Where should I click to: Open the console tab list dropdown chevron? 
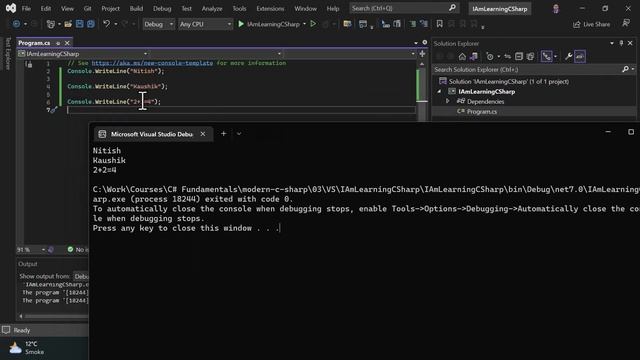[x=239, y=134]
